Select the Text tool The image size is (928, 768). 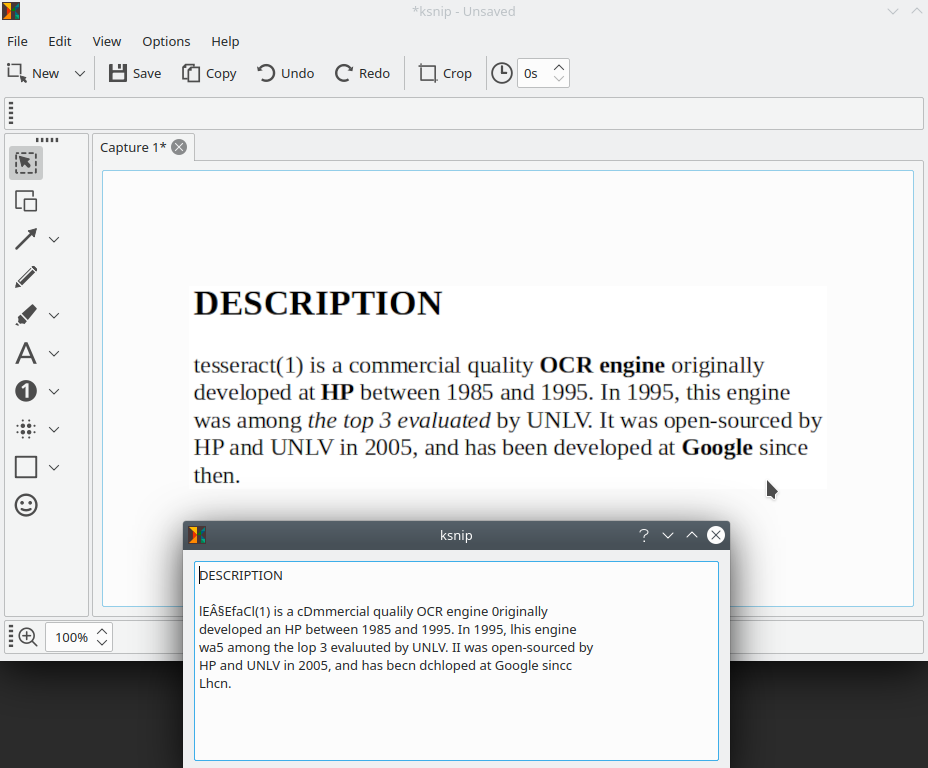click(25, 352)
